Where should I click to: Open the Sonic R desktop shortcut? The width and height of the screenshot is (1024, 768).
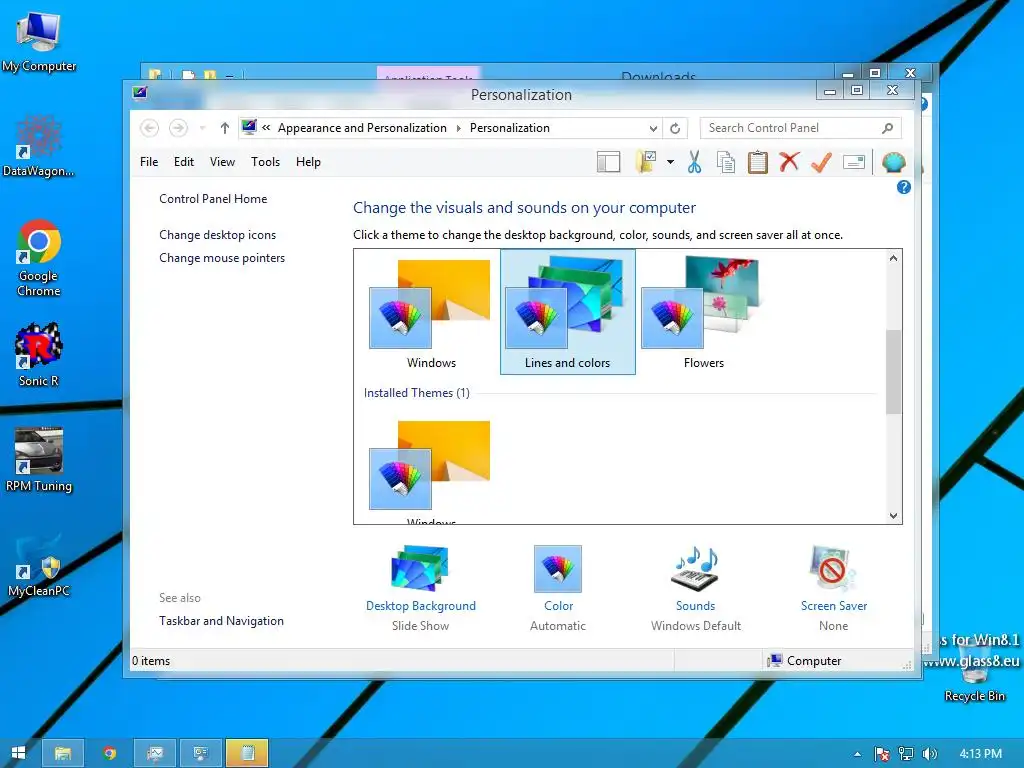(39, 355)
